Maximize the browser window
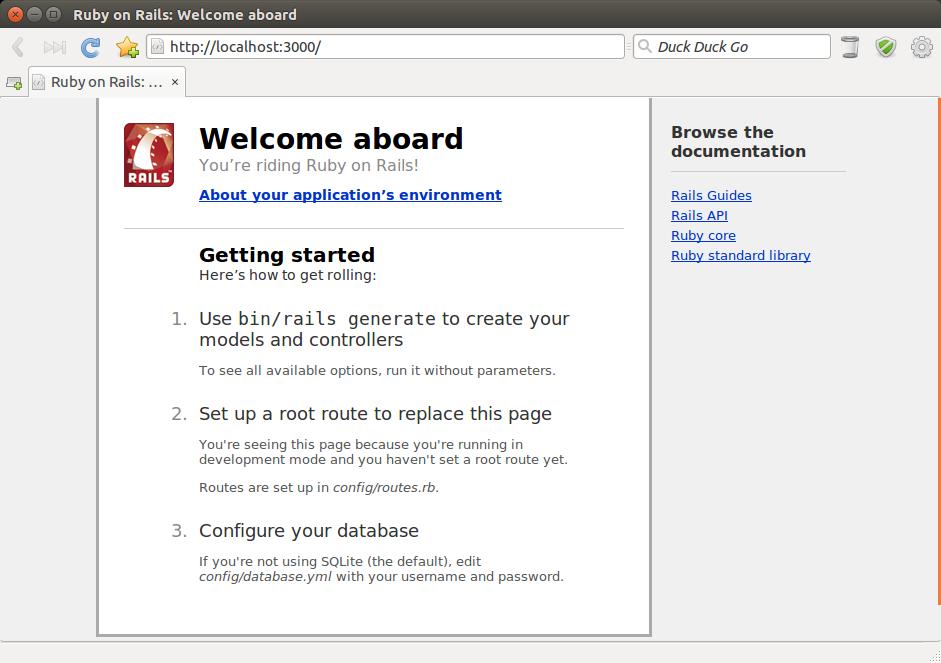This screenshot has height=663, width=941. tap(53, 14)
